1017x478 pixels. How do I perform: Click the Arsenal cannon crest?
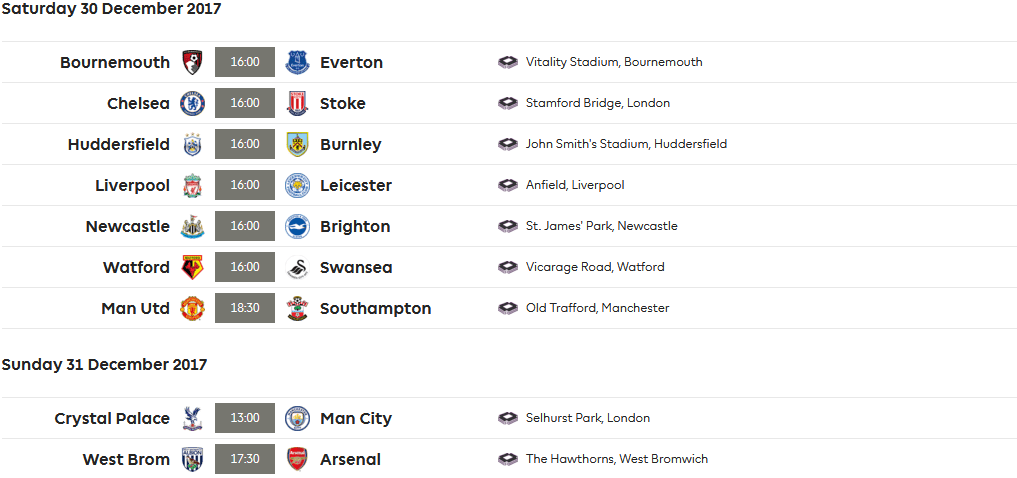(297, 459)
